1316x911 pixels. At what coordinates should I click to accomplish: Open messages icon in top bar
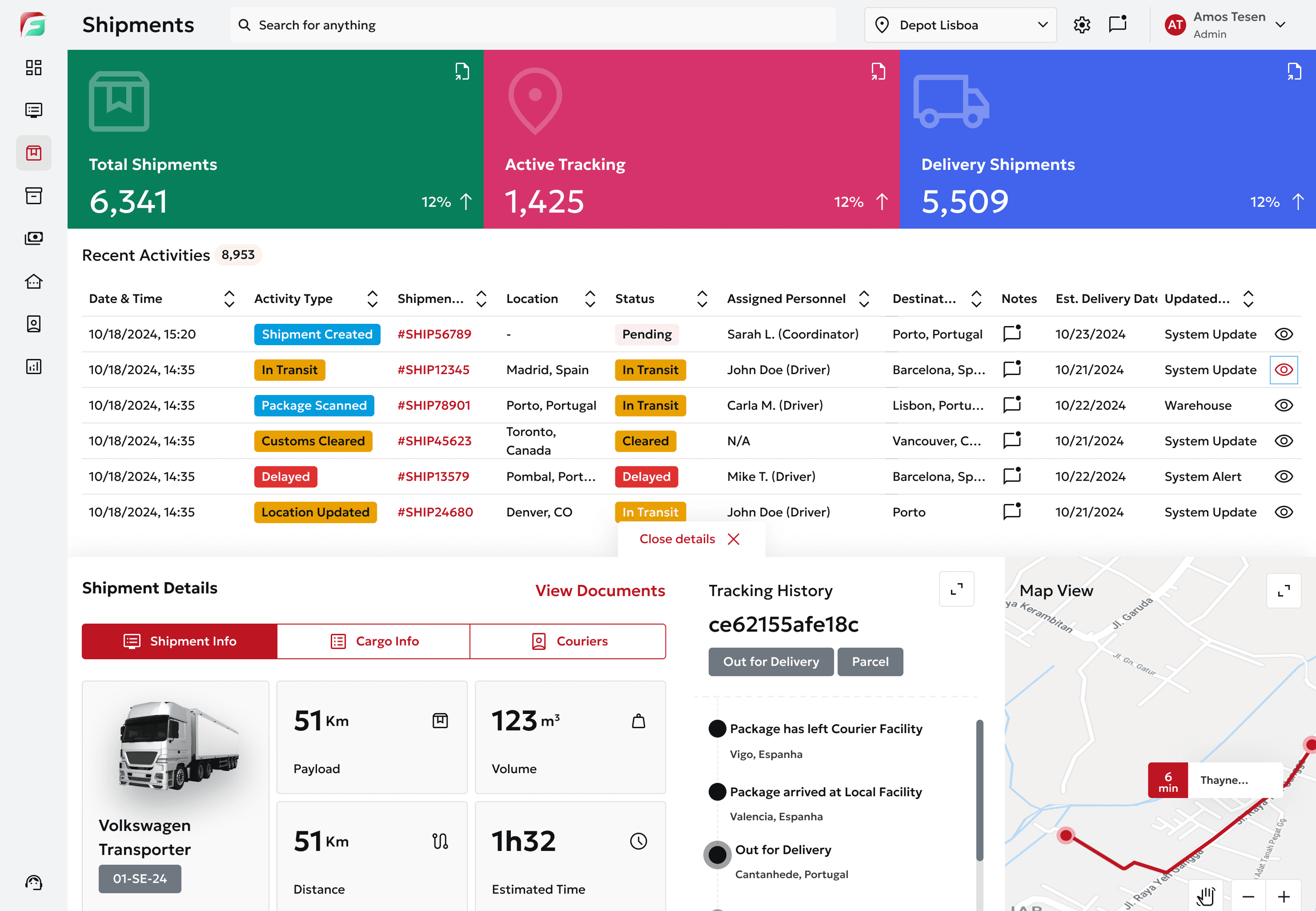[x=1117, y=24]
